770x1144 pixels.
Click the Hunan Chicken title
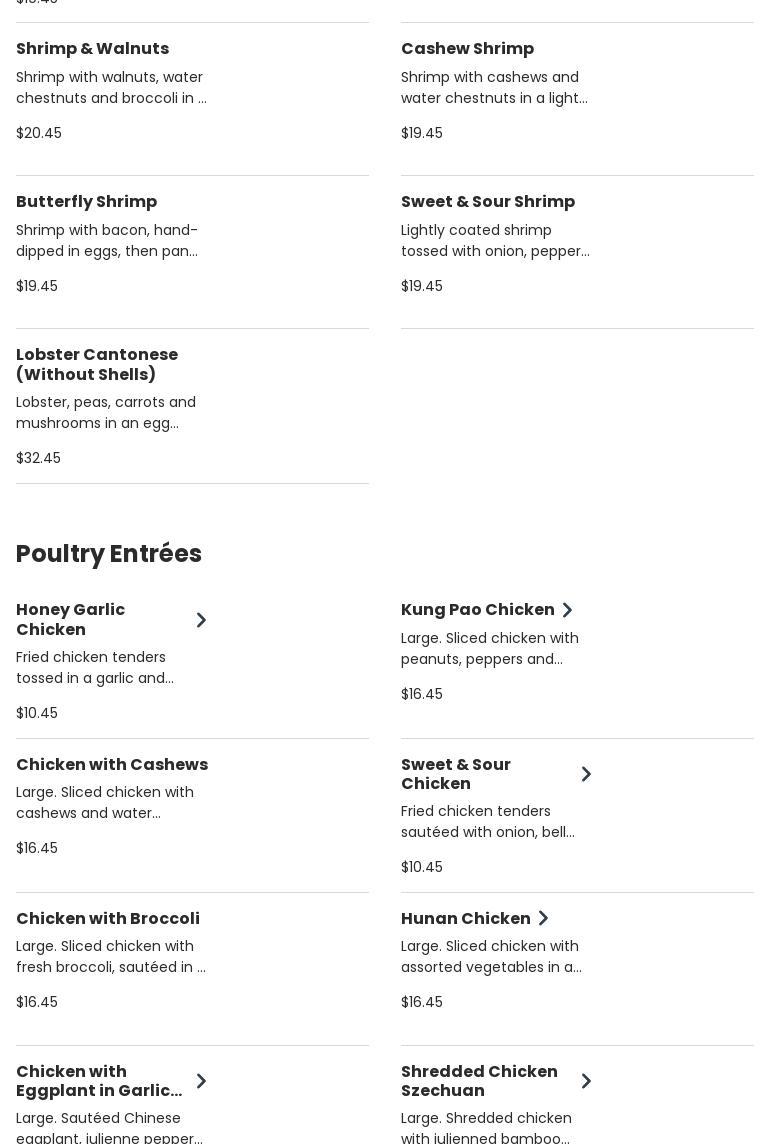466,919
